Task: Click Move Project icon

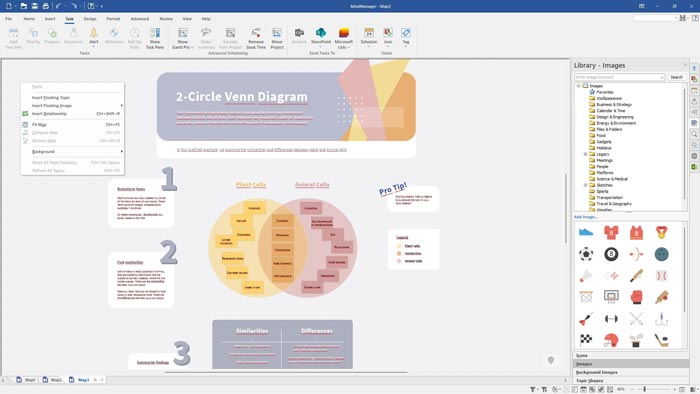Action: tap(277, 33)
